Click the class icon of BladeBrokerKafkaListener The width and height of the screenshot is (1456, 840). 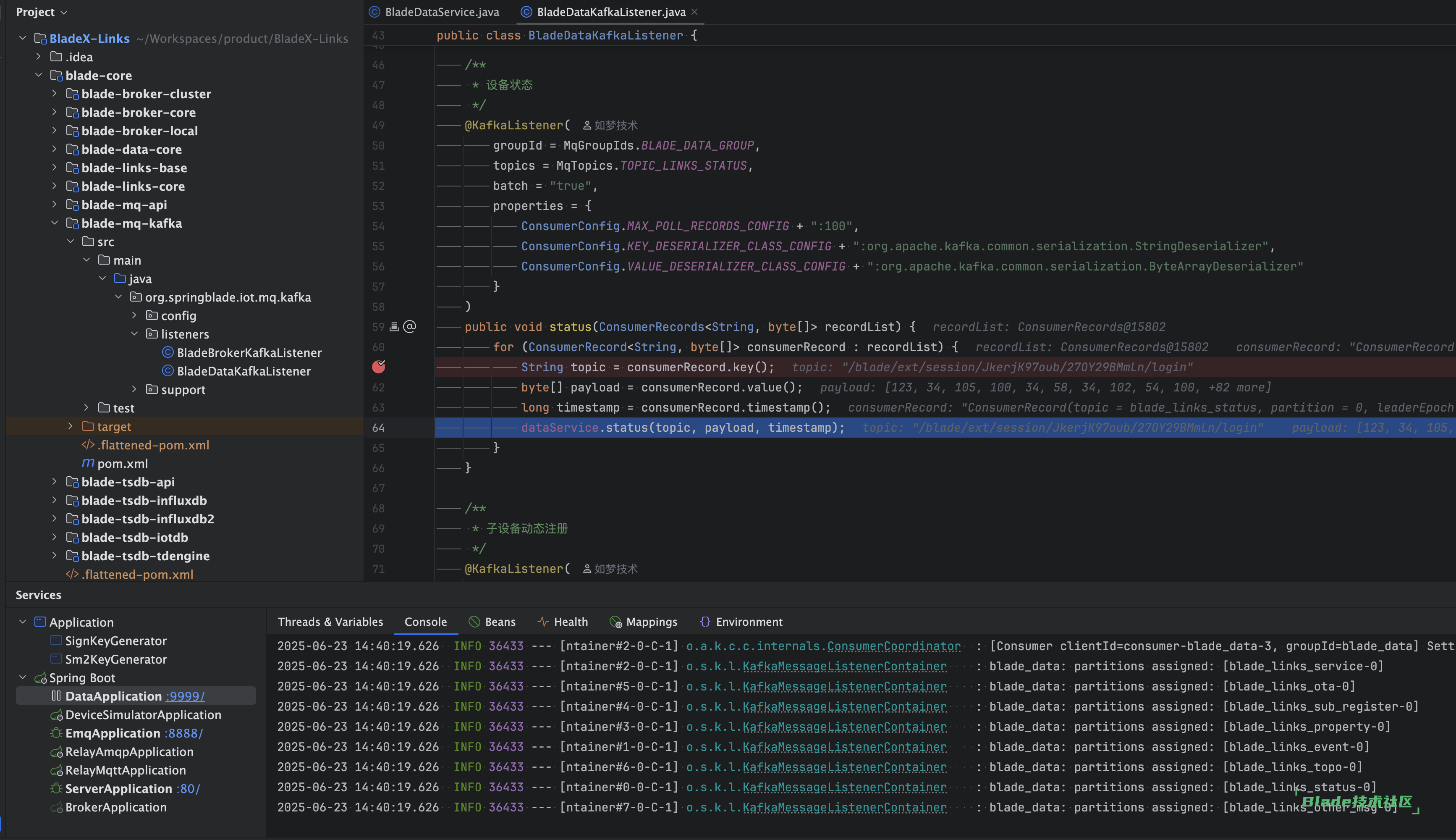pos(168,352)
